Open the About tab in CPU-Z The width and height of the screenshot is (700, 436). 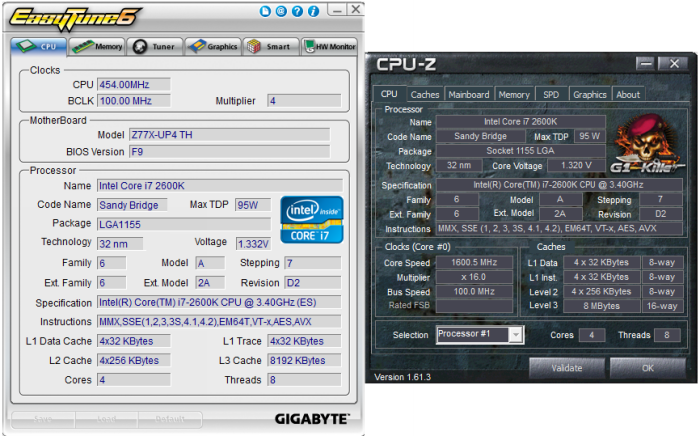tap(628, 95)
